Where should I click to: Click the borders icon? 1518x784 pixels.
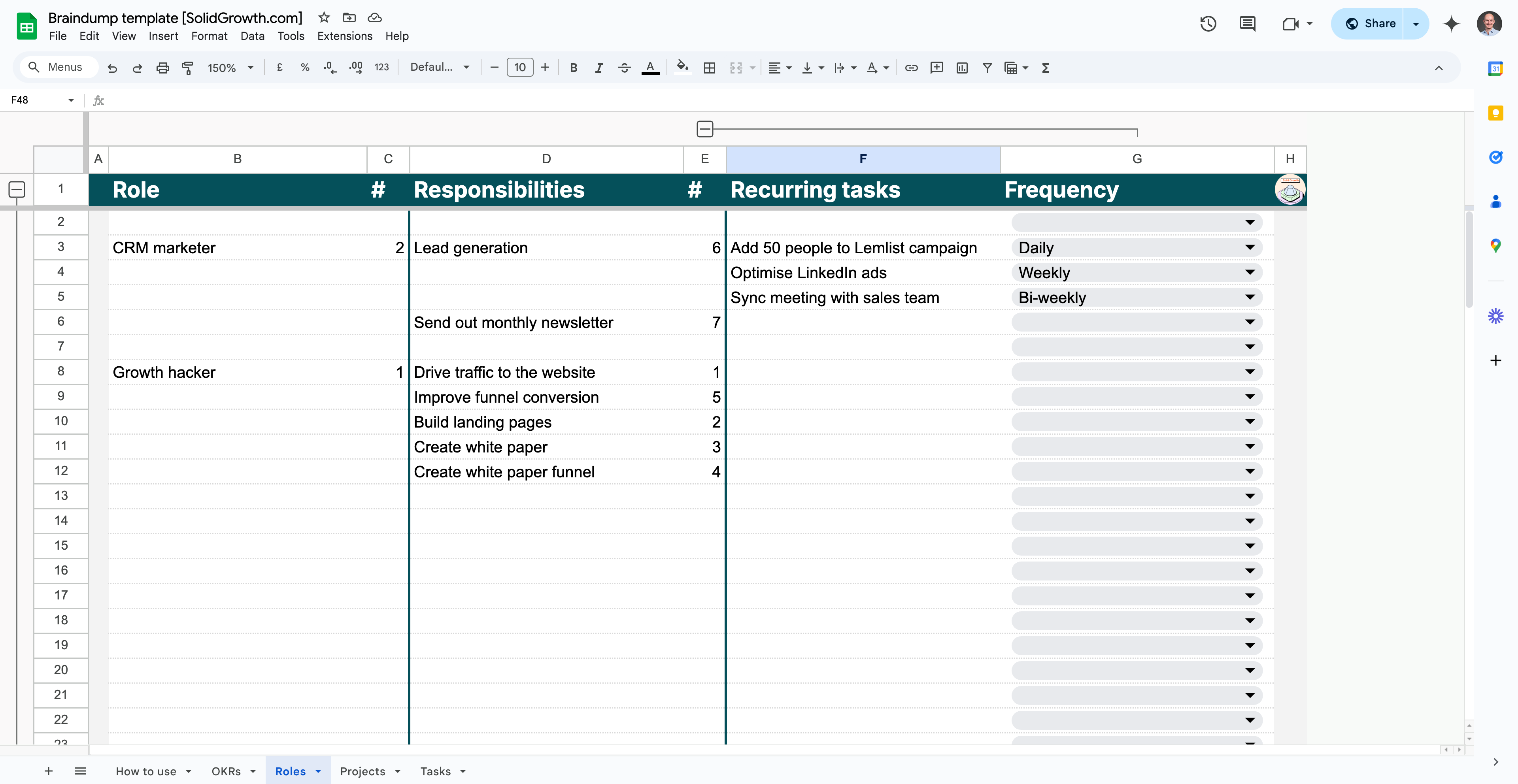[x=710, y=68]
